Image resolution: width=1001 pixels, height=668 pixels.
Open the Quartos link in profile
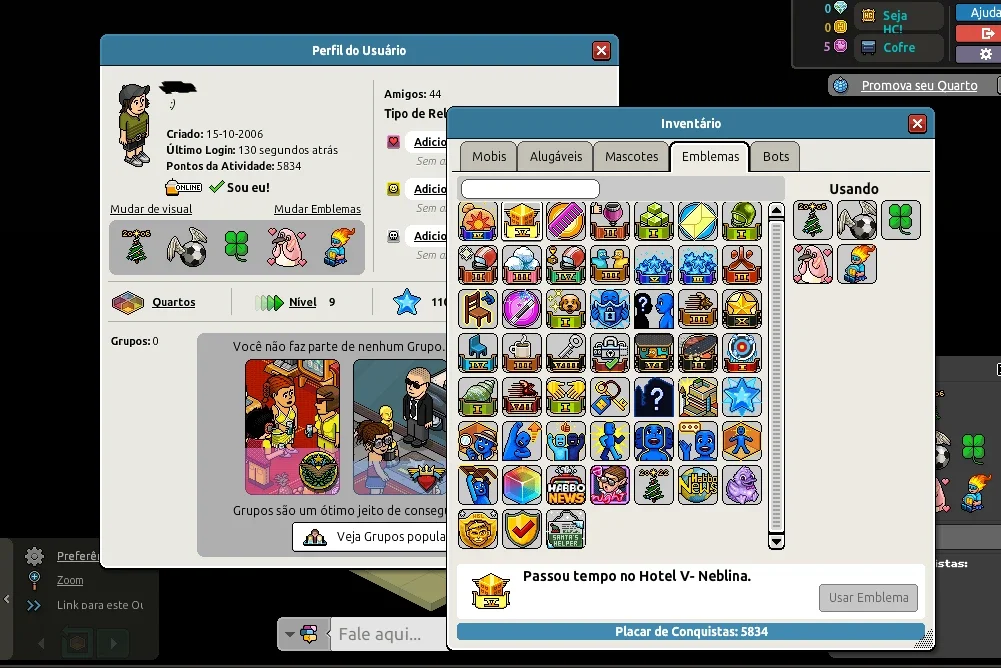pos(174,302)
